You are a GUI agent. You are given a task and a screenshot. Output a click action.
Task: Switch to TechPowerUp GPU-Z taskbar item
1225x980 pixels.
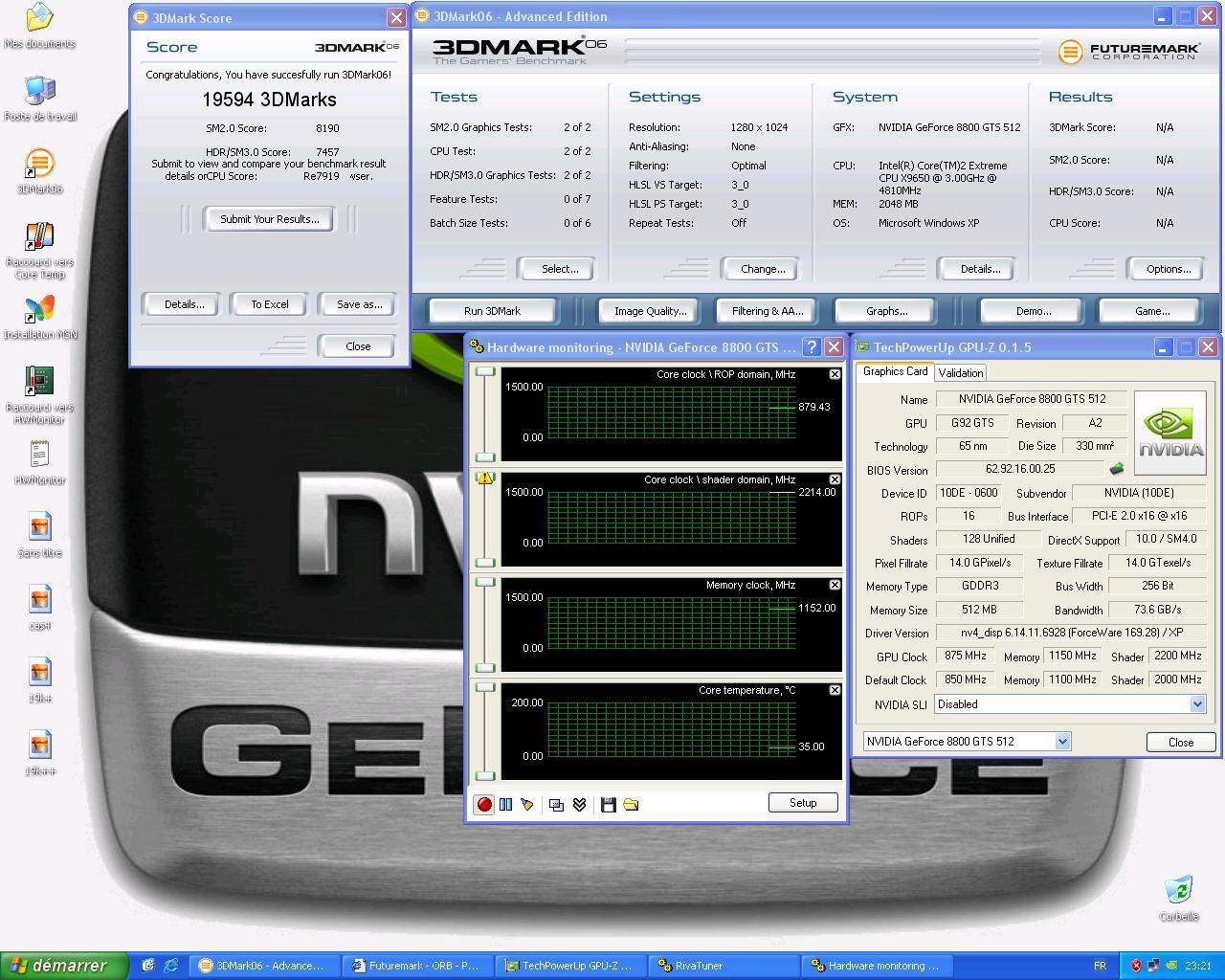572,966
